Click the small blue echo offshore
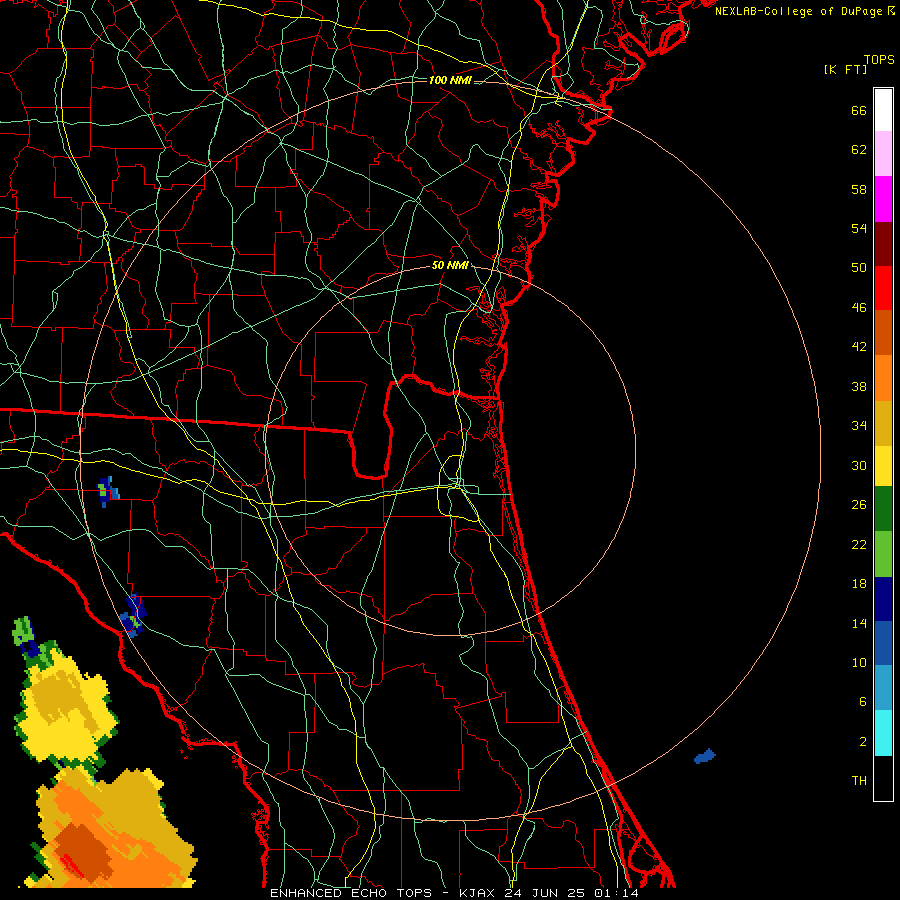 point(705,757)
